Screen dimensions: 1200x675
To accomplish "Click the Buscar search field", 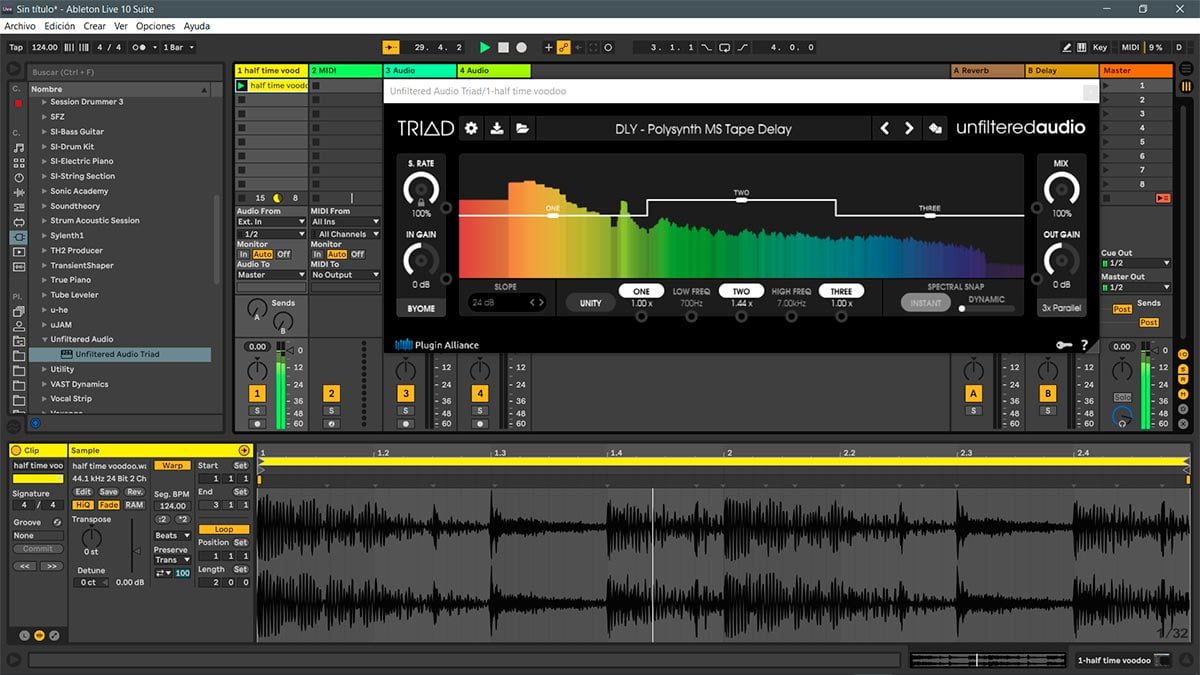I will 125,72.
